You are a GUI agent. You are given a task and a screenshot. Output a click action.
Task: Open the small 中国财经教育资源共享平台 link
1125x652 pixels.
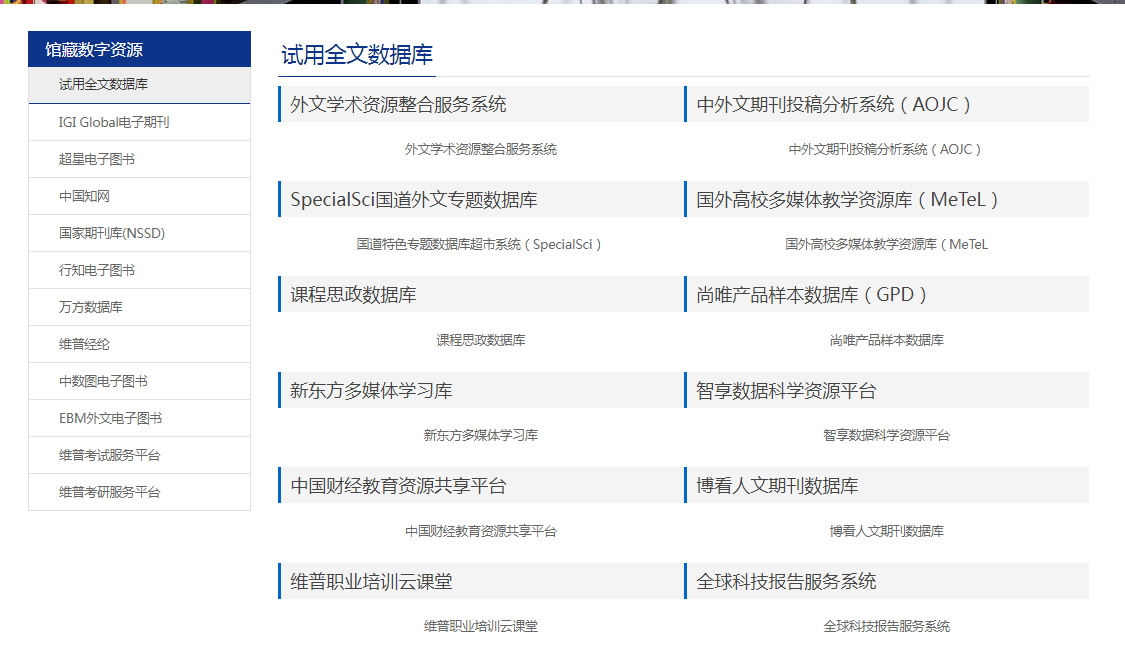(x=481, y=531)
